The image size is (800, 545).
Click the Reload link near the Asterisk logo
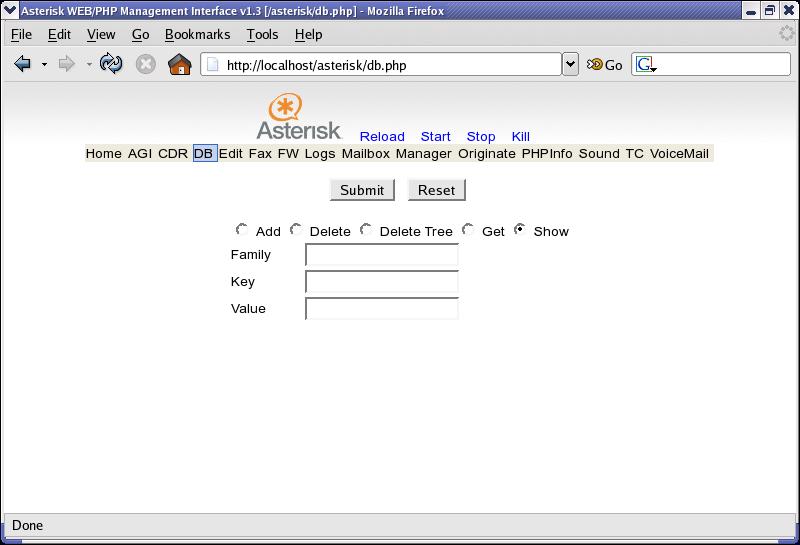coord(382,136)
